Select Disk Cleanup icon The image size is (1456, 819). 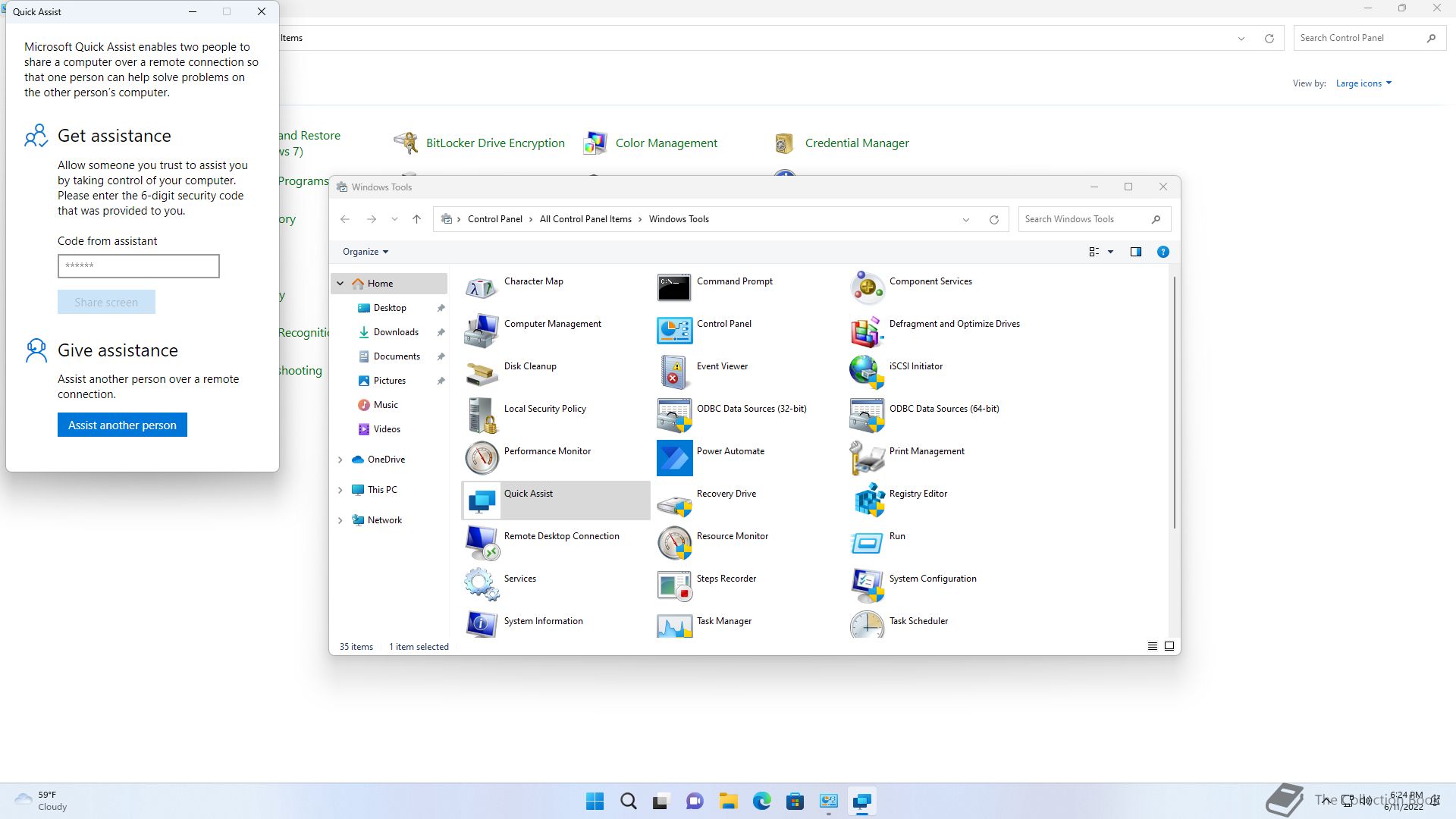coord(482,373)
